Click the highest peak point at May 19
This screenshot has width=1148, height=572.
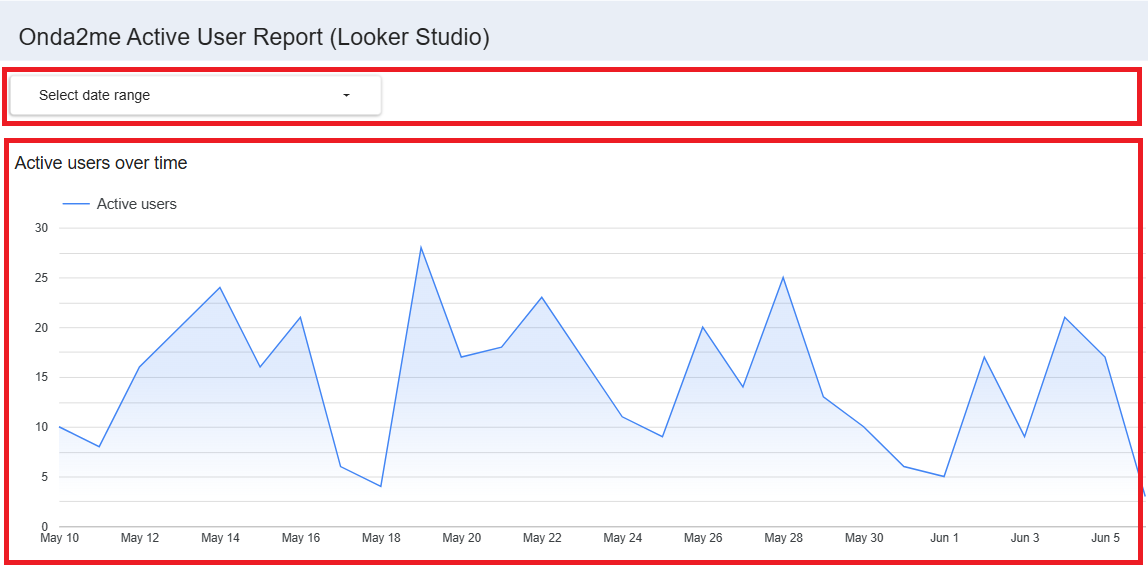[x=421, y=248]
